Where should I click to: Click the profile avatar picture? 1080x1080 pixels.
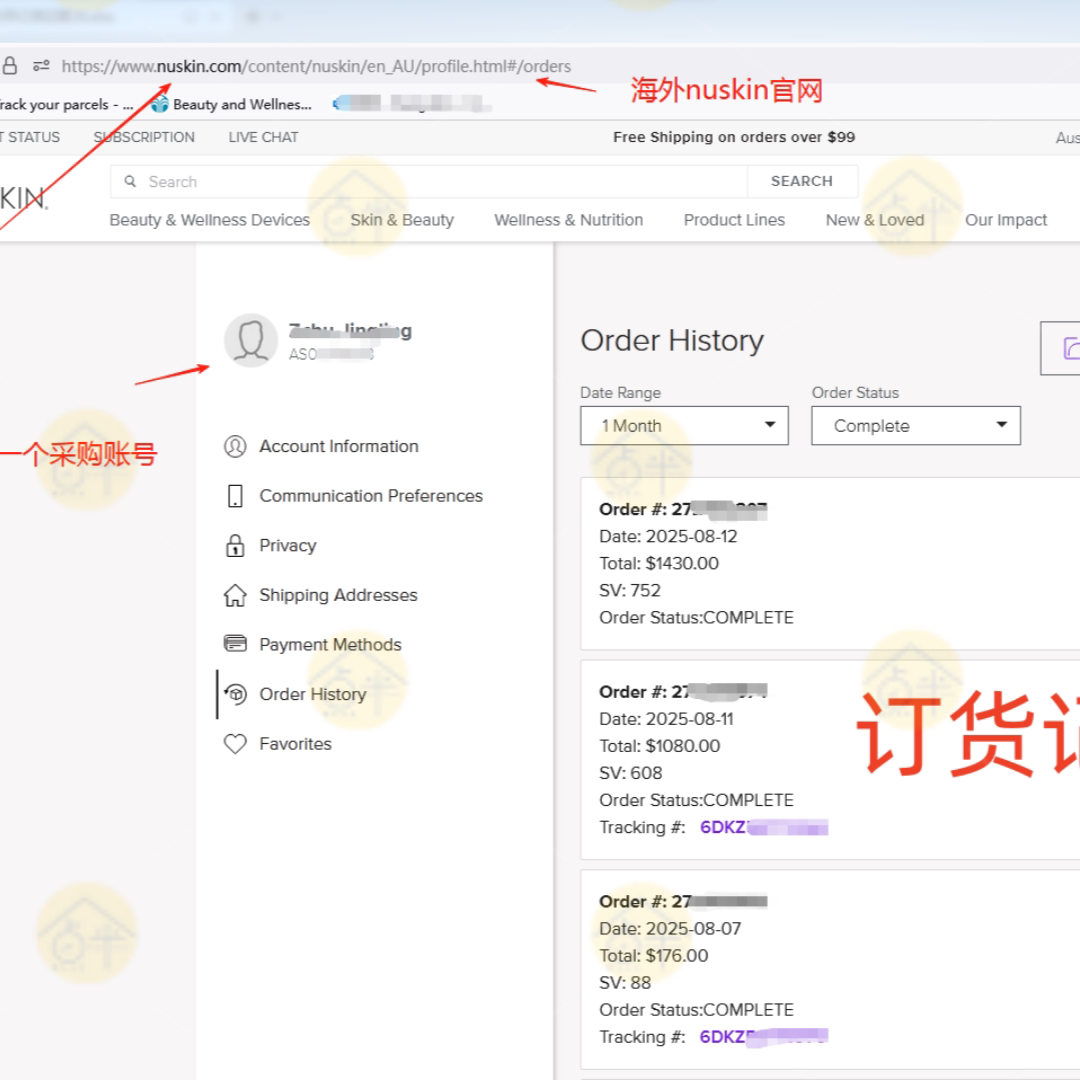[251, 340]
